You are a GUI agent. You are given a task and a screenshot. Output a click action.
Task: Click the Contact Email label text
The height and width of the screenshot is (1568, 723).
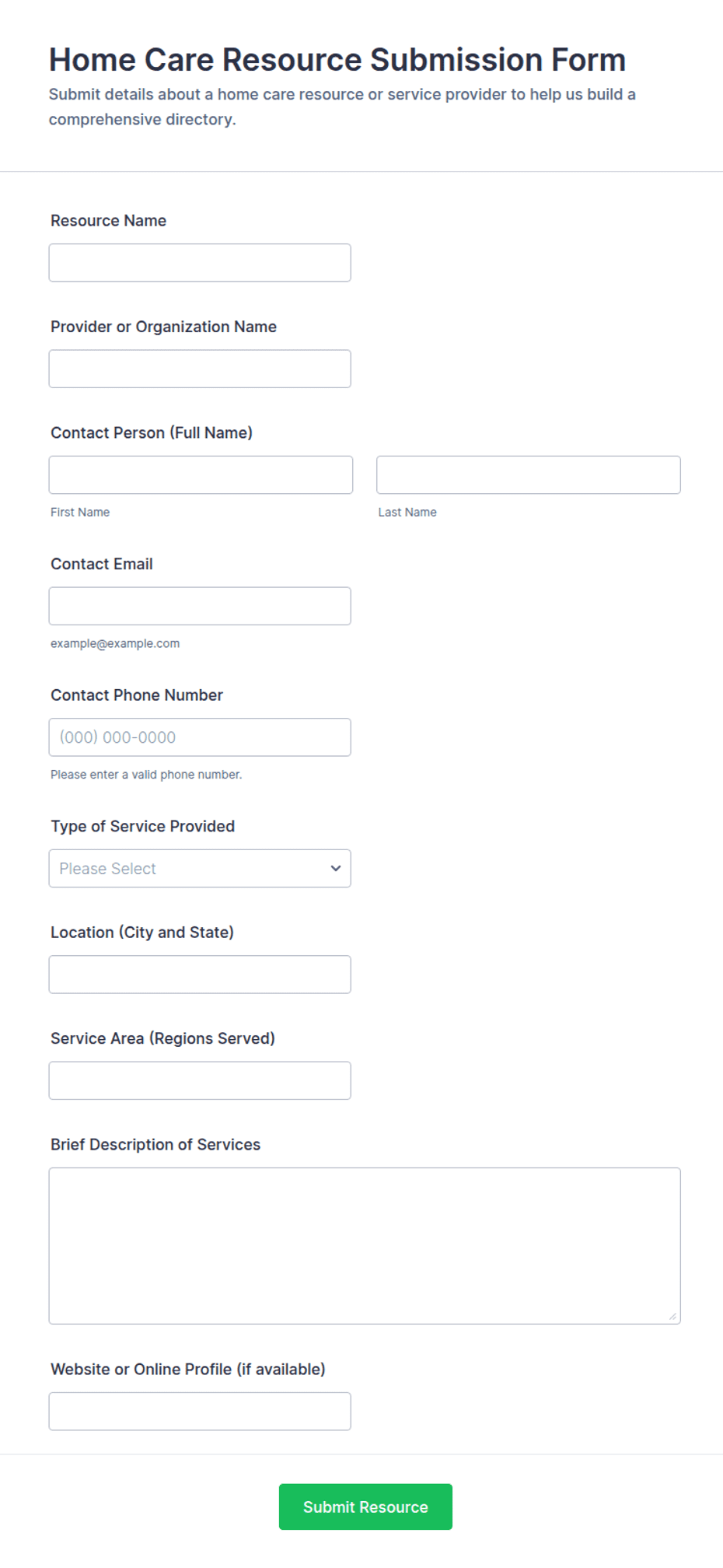pyautogui.click(x=102, y=564)
